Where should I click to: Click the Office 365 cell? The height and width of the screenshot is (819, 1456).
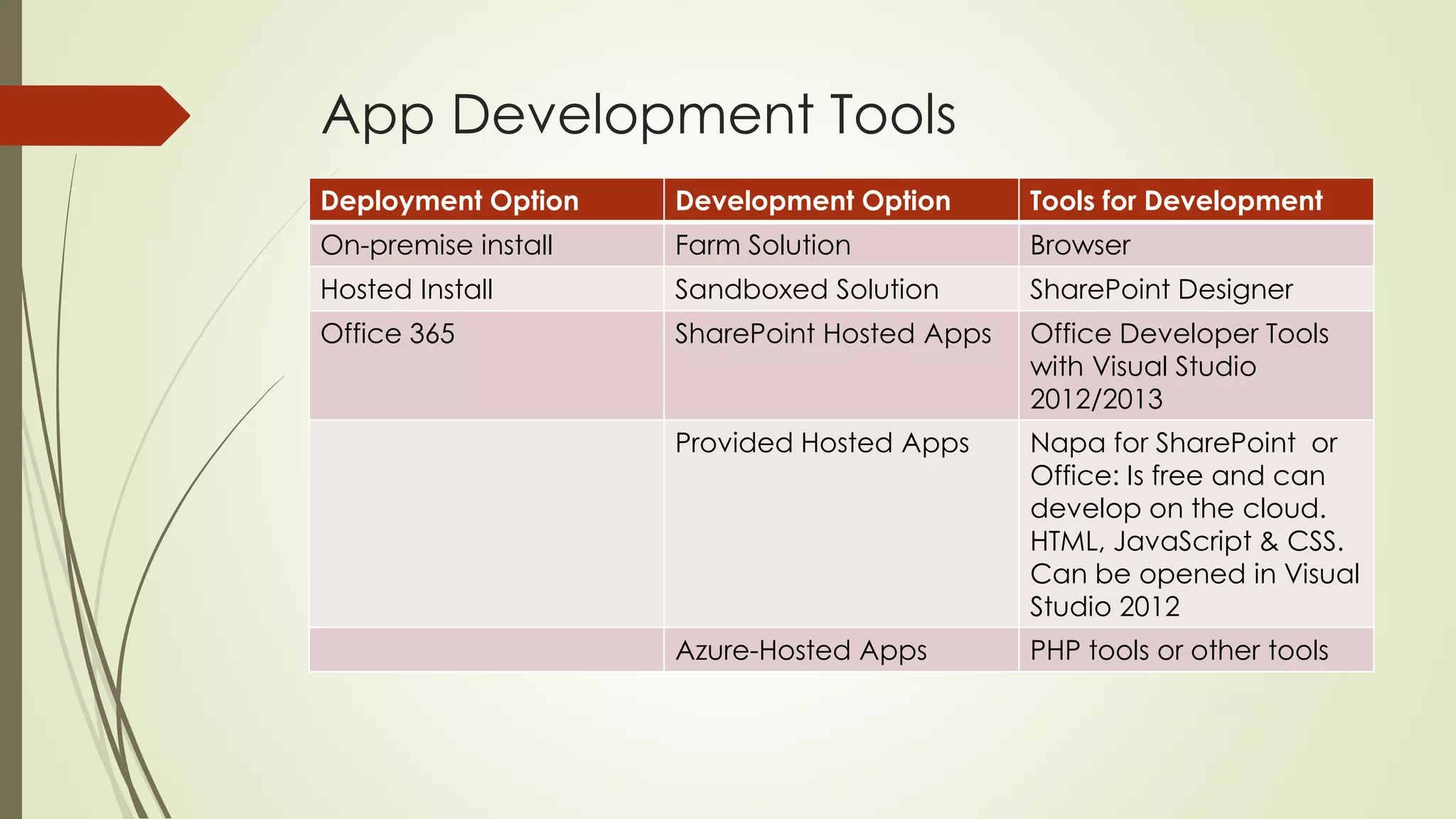click(387, 334)
